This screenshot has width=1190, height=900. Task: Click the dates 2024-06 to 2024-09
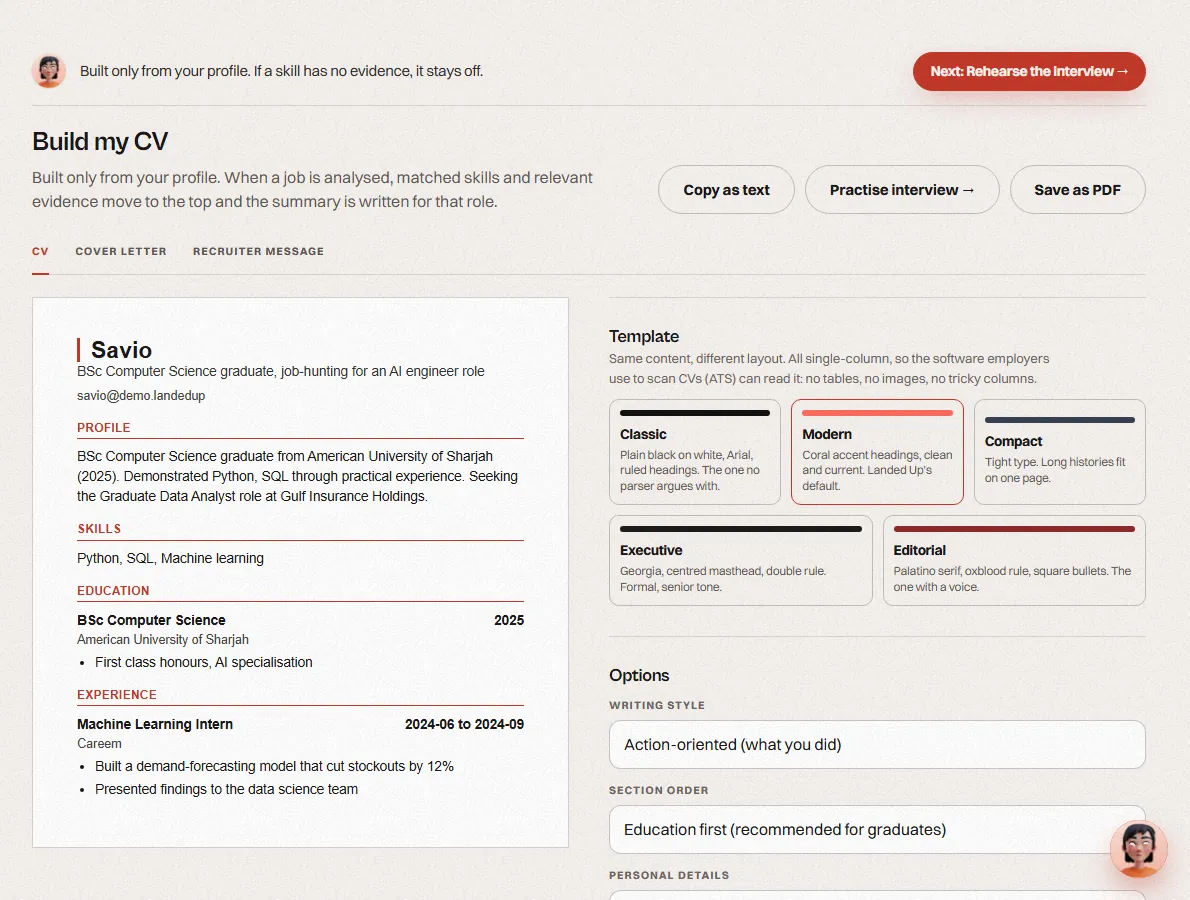(464, 725)
